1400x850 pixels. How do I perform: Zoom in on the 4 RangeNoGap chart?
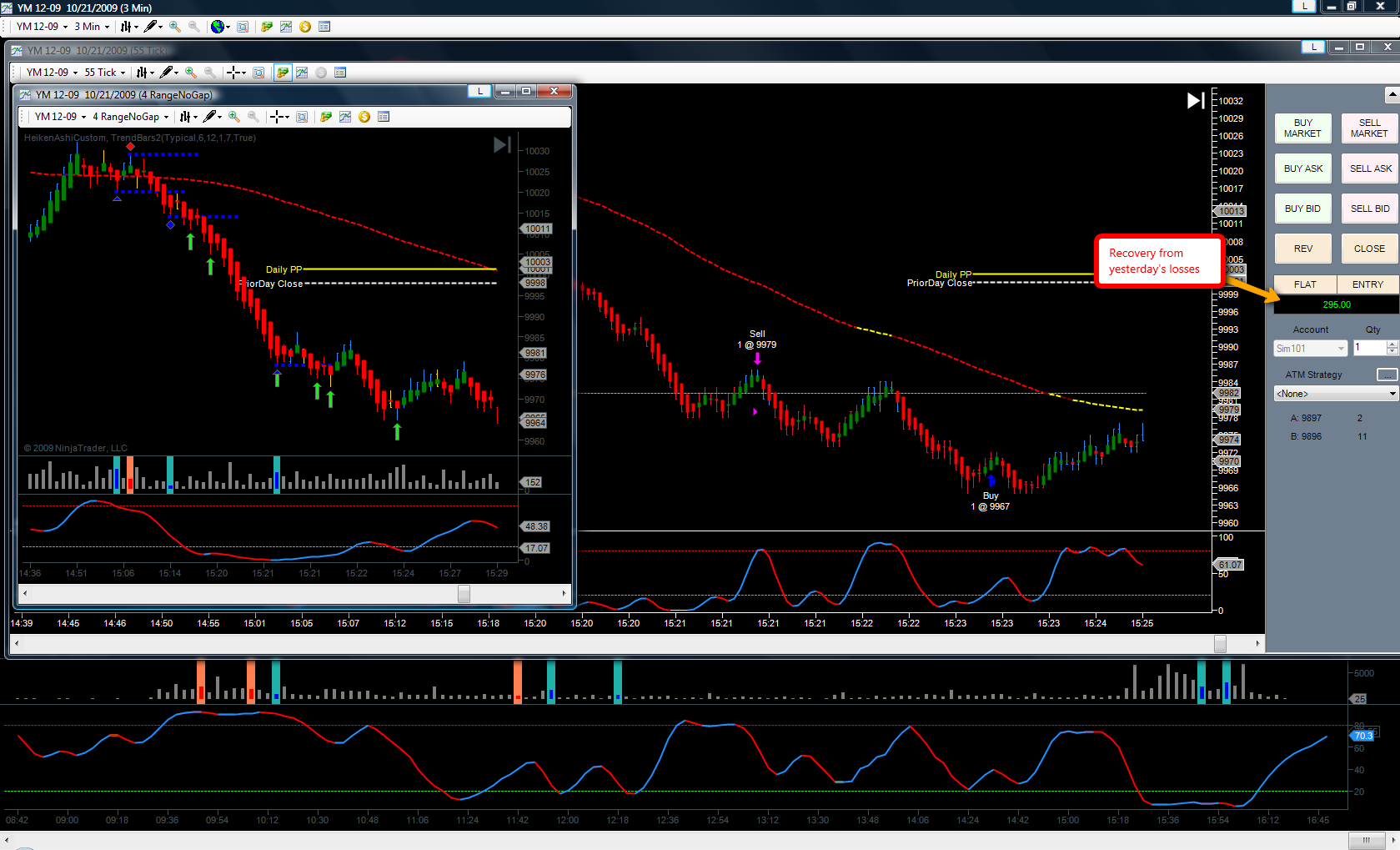(x=234, y=117)
